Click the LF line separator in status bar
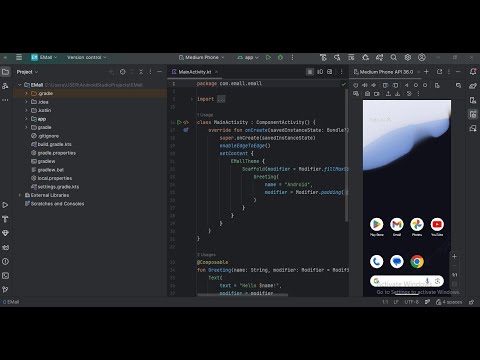This screenshot has height=360, width=480. (396, 302)
